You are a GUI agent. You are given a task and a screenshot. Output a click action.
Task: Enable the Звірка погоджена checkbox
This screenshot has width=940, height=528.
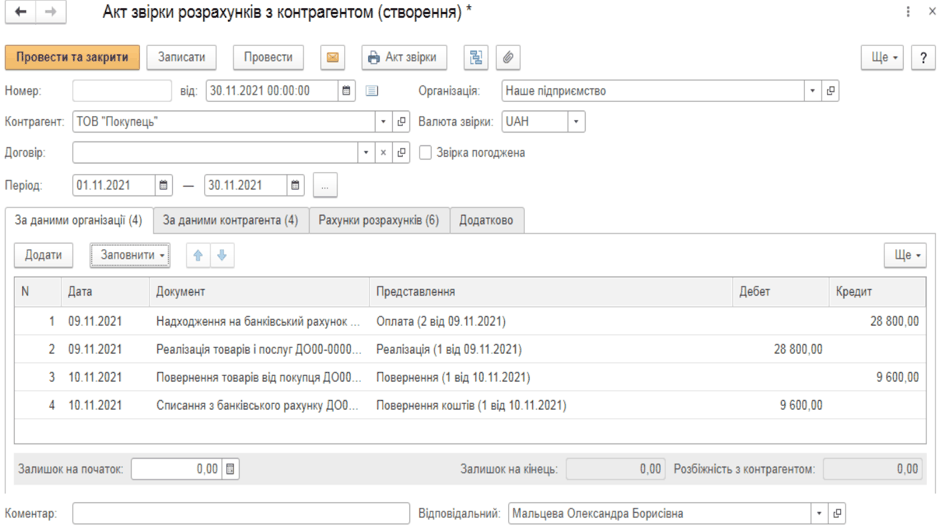click(425, 153)
